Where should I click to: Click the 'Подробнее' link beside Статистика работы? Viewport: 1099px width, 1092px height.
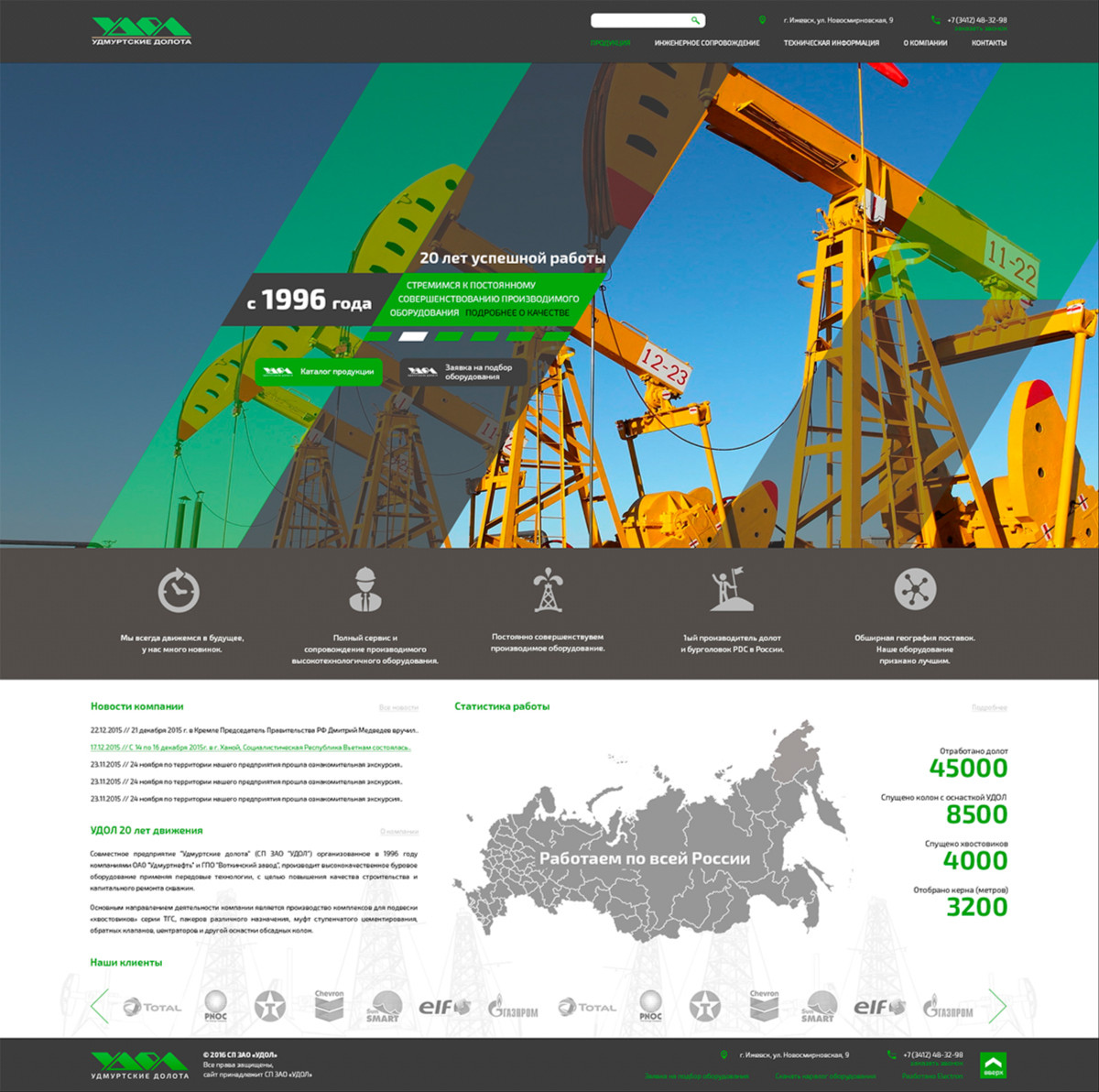click(989, 708)
